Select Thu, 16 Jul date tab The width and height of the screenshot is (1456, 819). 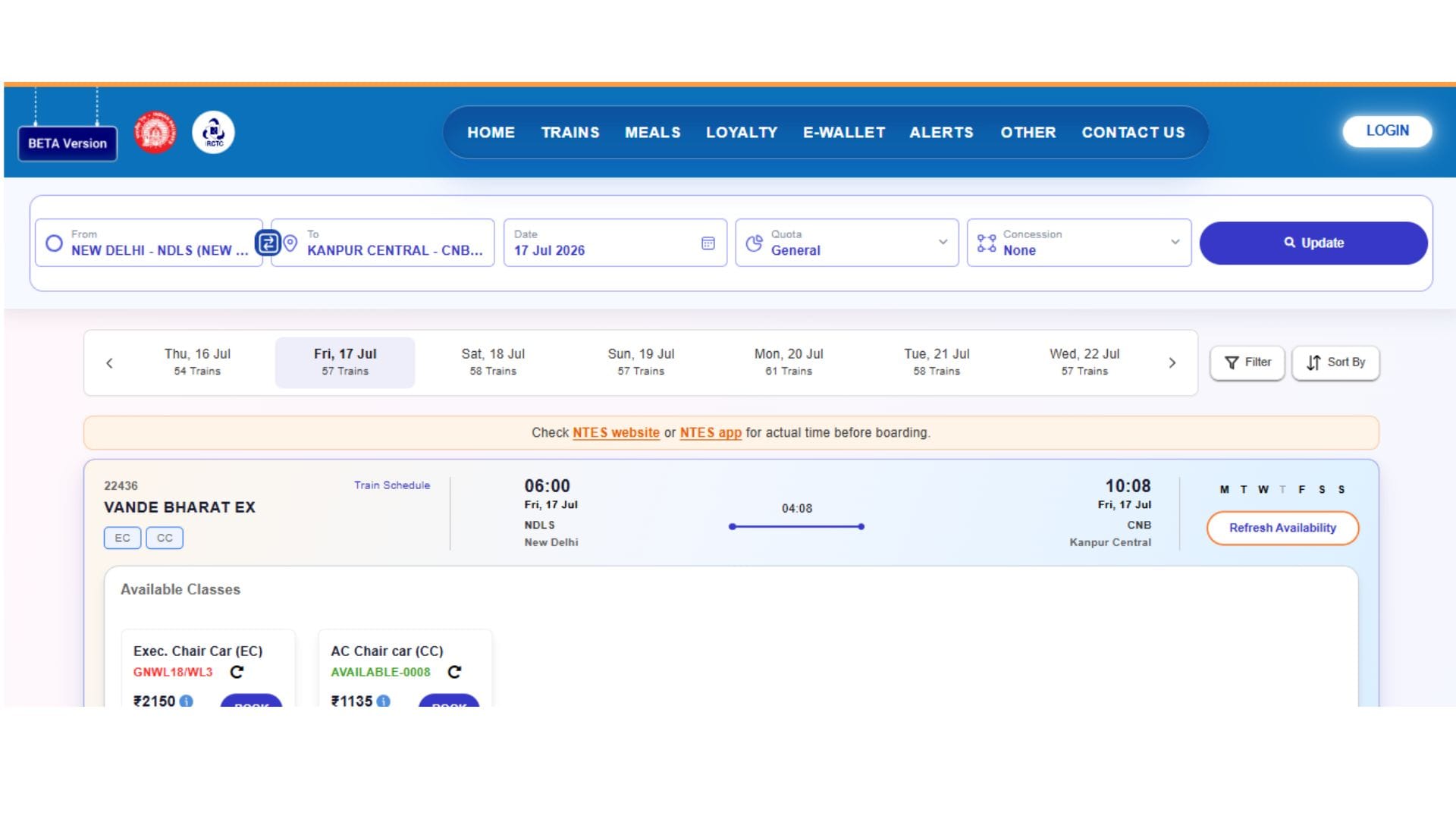point(197,362)
